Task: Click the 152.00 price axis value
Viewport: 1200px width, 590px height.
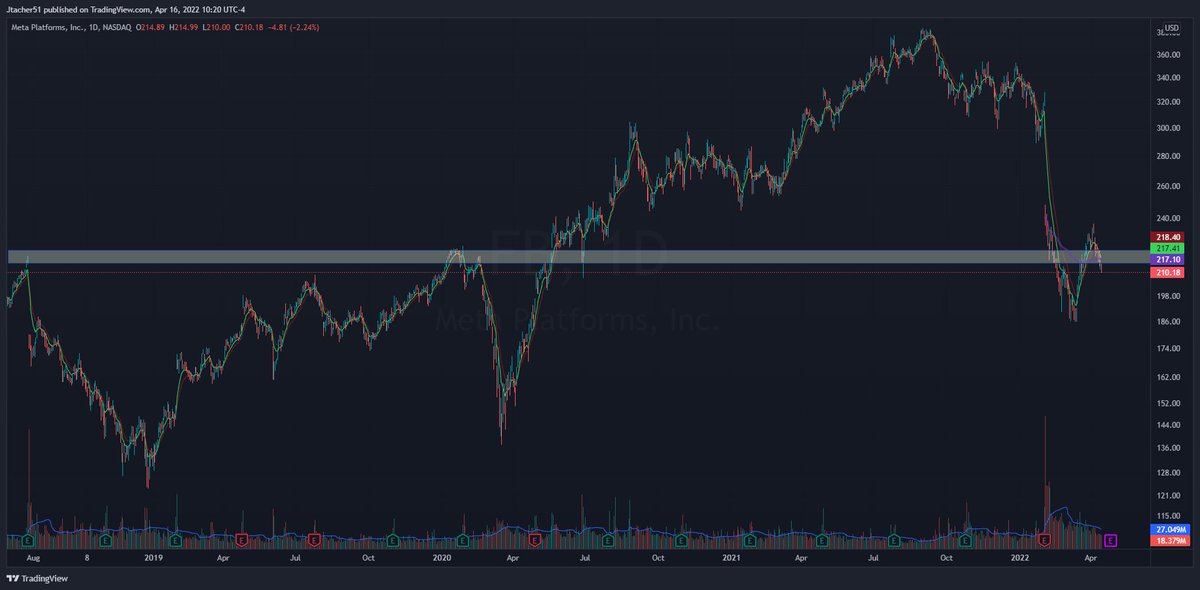Action: point(1170,403)
